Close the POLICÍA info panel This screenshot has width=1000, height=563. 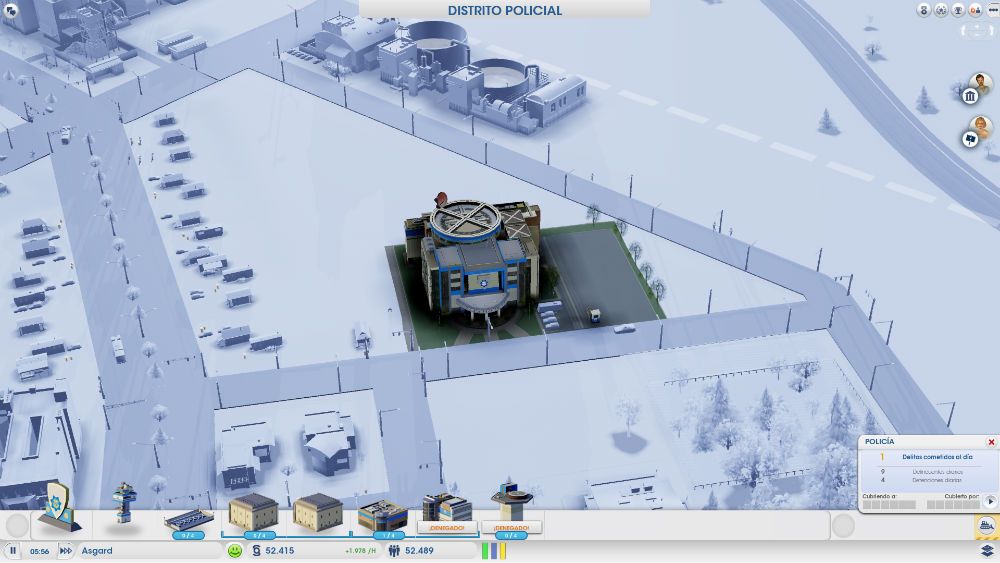coord(991,442)
